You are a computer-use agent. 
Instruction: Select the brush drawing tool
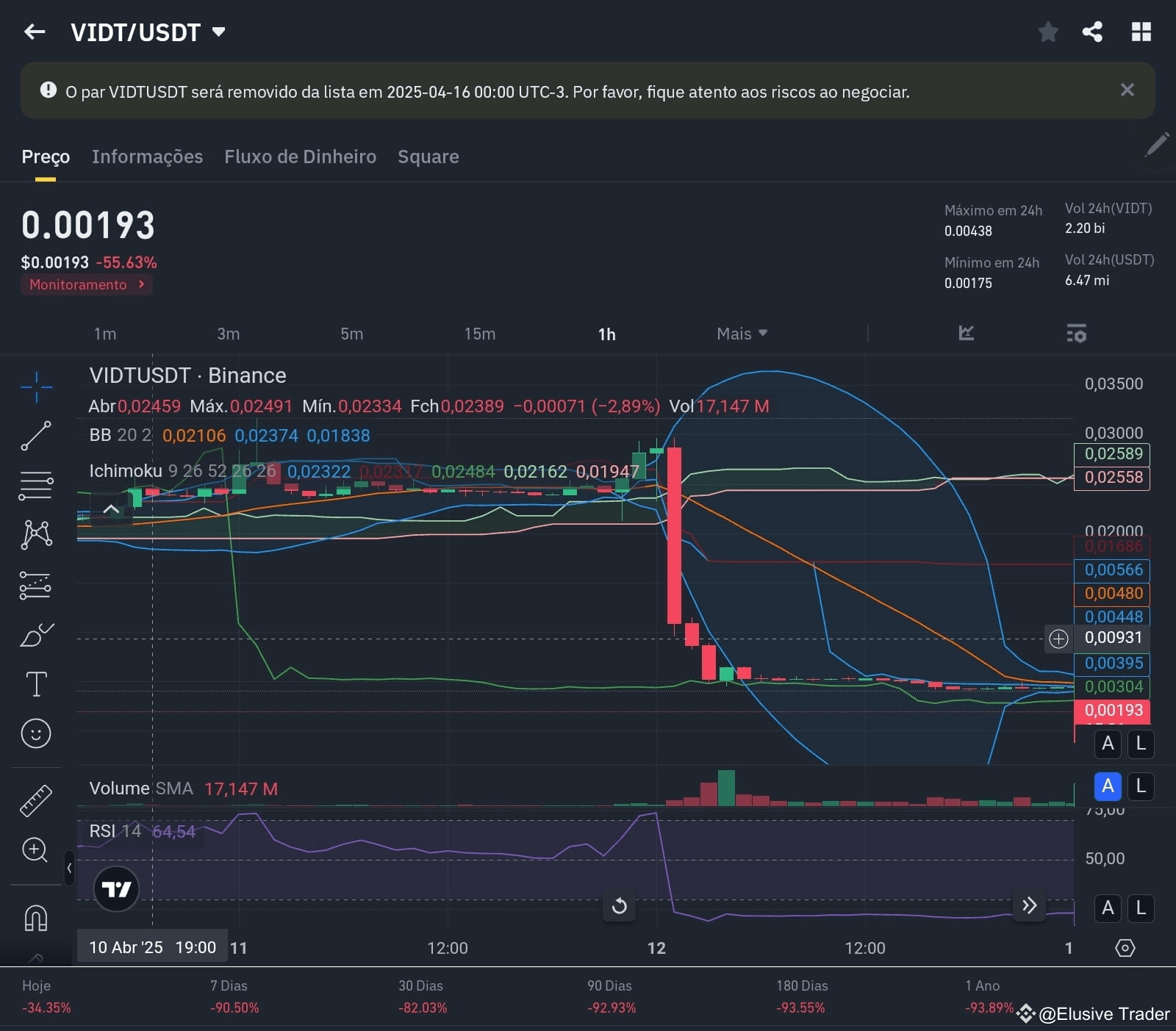click(x=36, y=635)
